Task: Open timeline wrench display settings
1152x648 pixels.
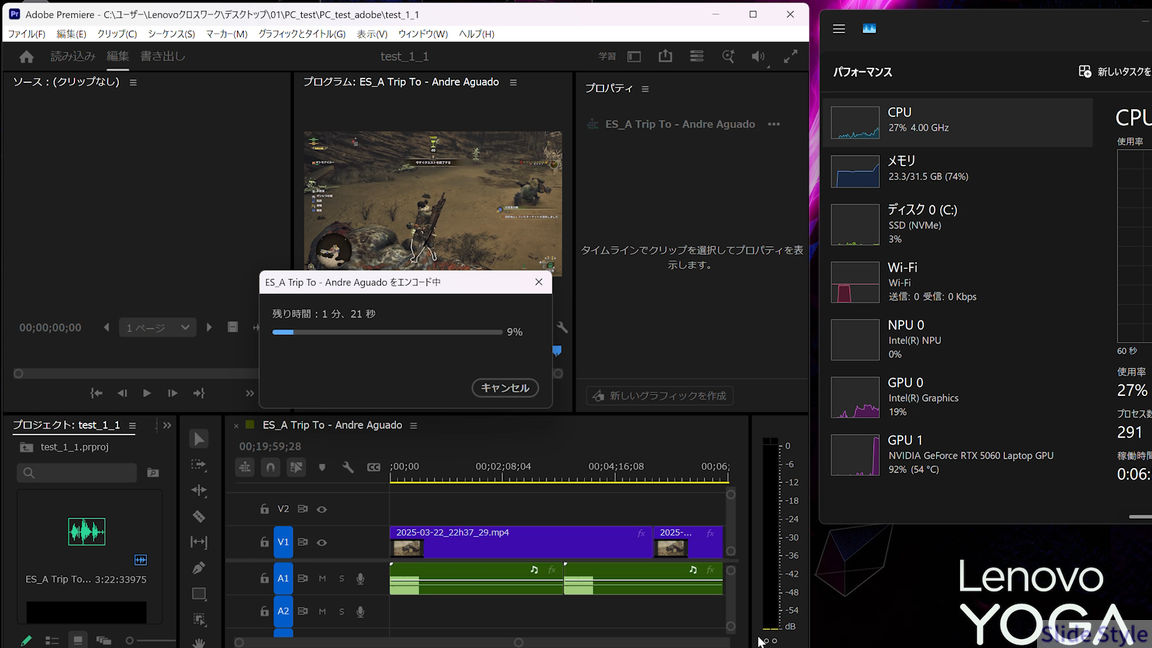Action: click(348, 467)
